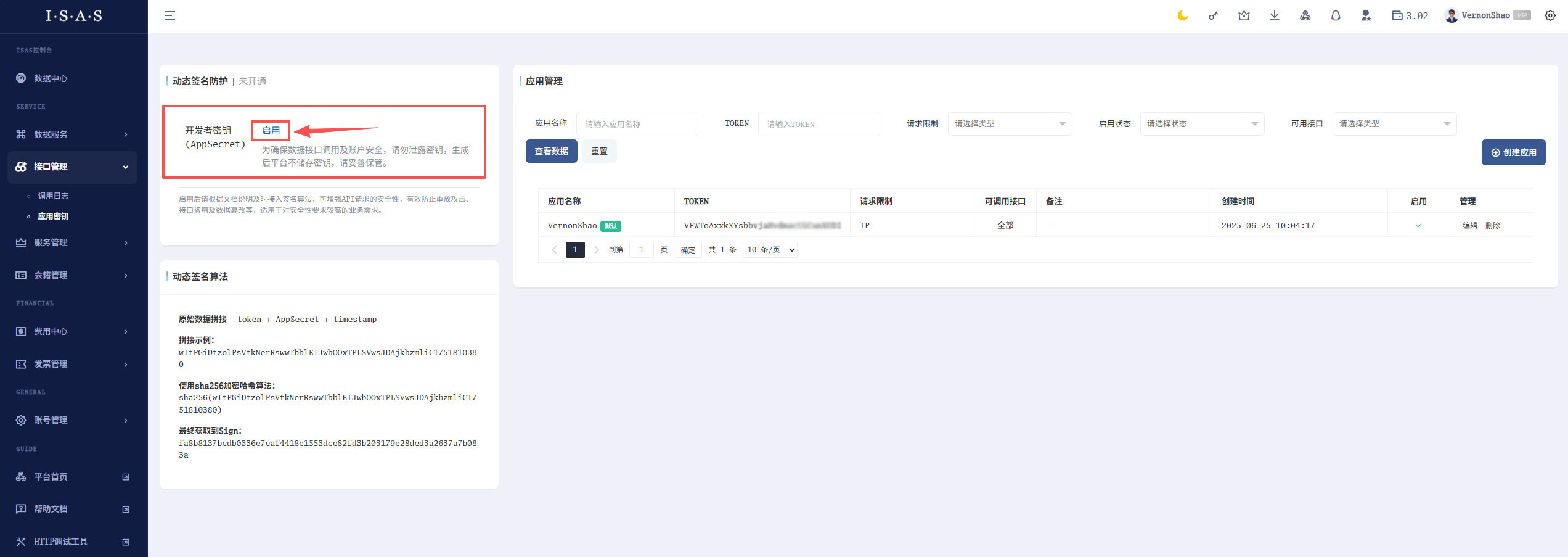The width and height of the screenshot is (1568, 557).
Task: Click the 创建应用 button
Action: point(1513,152)
